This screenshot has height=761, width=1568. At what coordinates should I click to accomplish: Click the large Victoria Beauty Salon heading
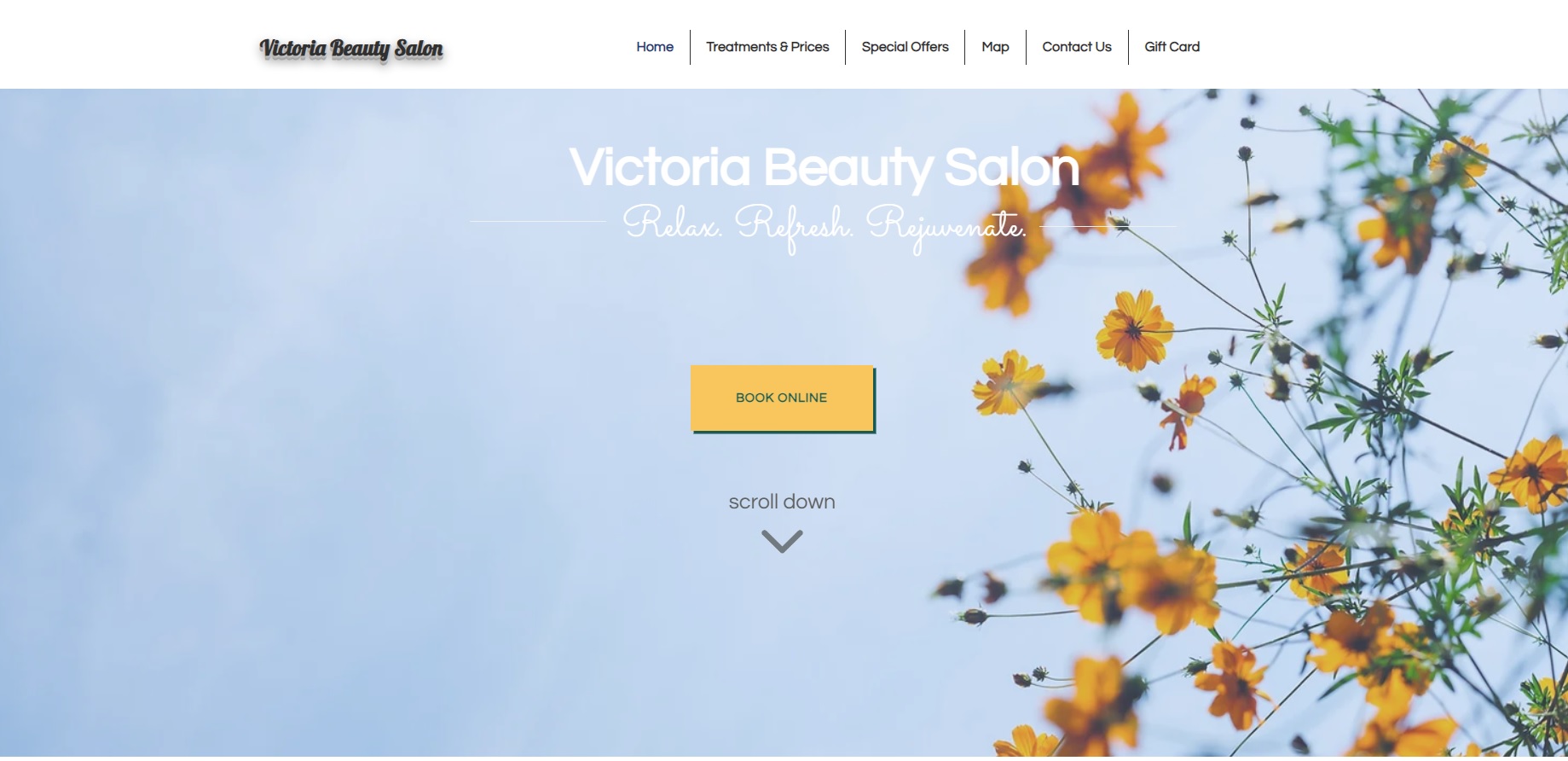click(x=825, y=167)
